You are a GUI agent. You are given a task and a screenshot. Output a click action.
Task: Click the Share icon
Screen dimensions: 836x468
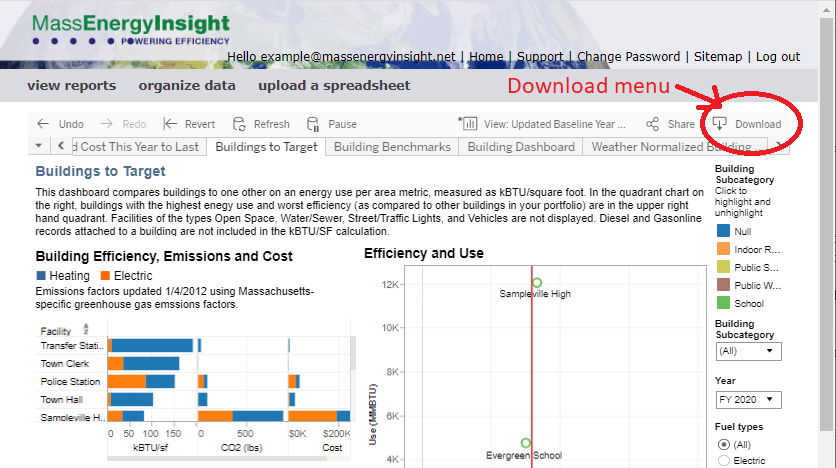[x=653, y=124]
